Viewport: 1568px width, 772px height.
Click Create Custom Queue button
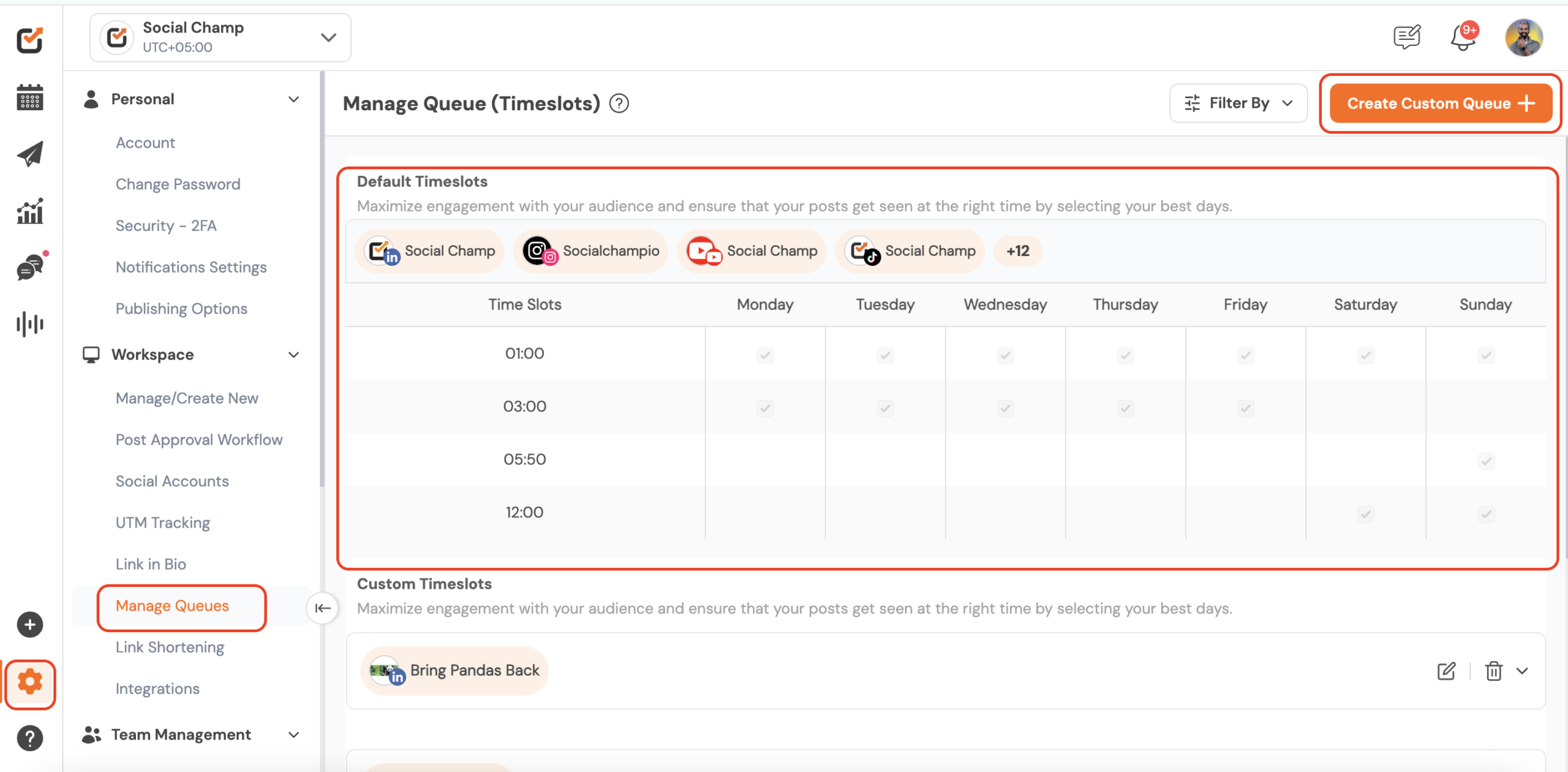click(1440, 103)
